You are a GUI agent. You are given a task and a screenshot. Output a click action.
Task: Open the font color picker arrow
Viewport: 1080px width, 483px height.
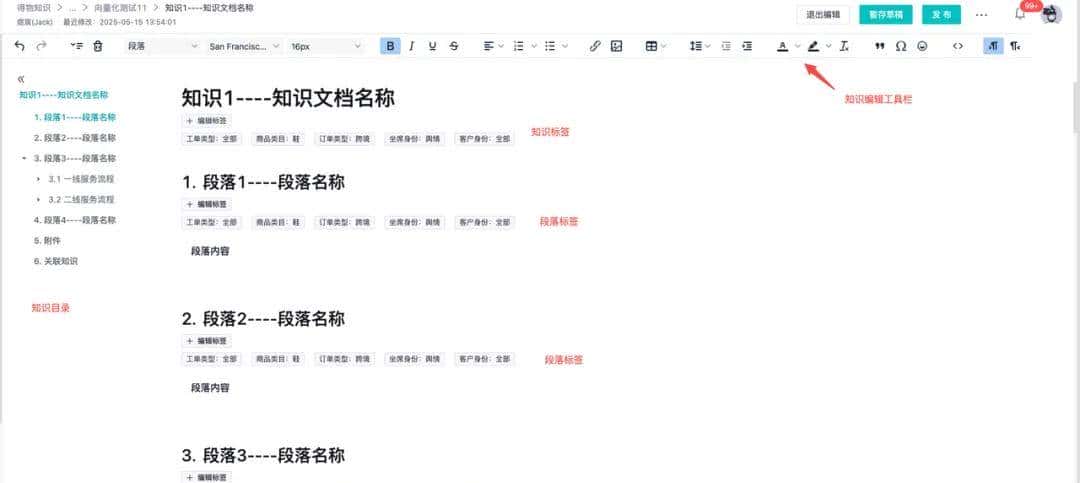(x=798, y=46)
